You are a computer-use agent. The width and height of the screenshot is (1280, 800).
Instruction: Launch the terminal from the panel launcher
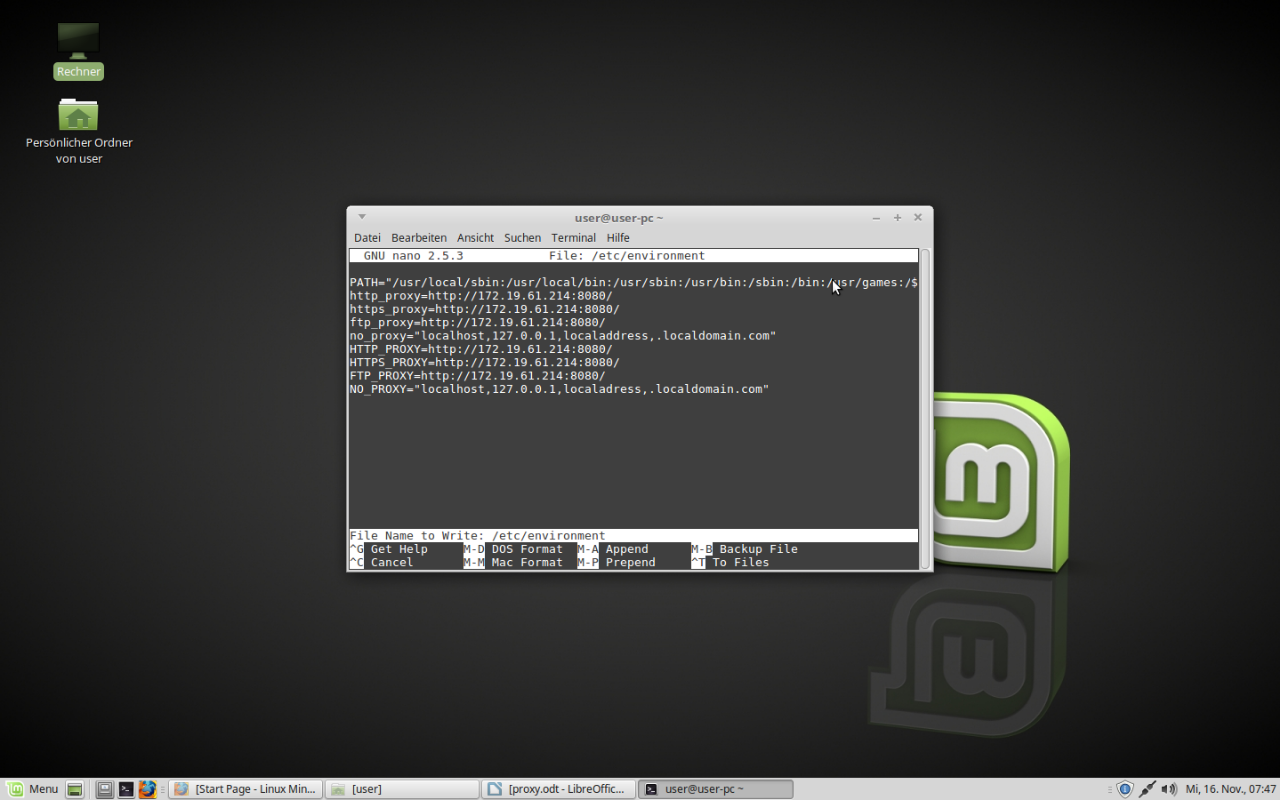126,789
